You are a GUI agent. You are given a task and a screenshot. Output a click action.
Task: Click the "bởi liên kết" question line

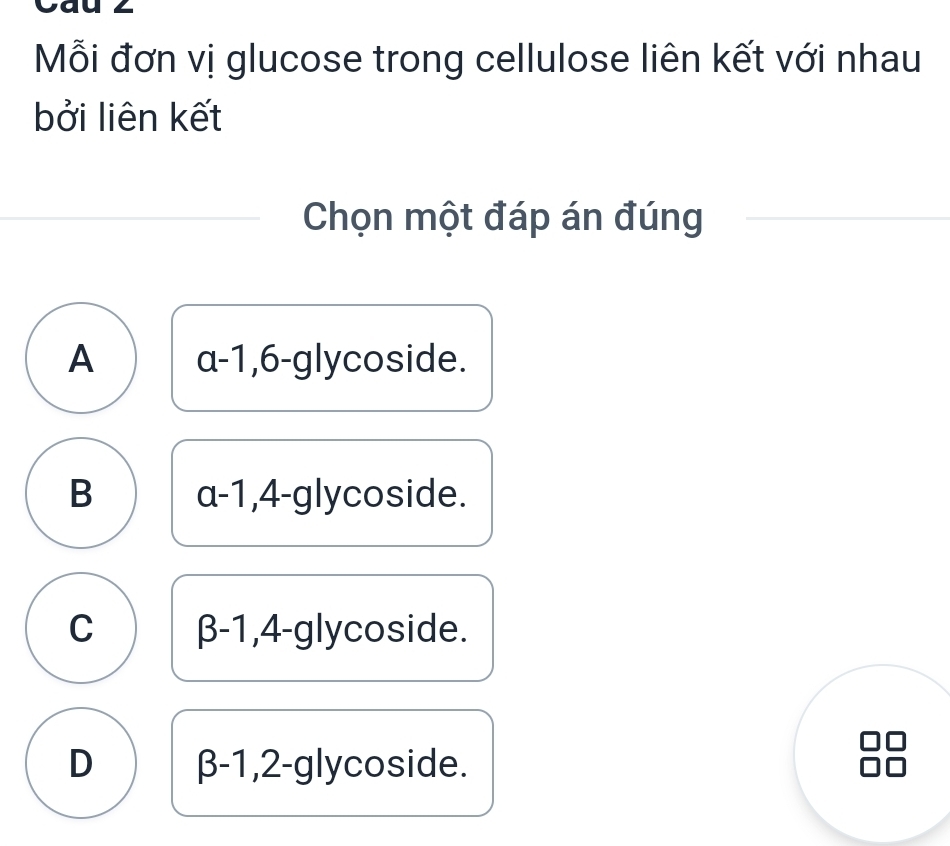128,119
